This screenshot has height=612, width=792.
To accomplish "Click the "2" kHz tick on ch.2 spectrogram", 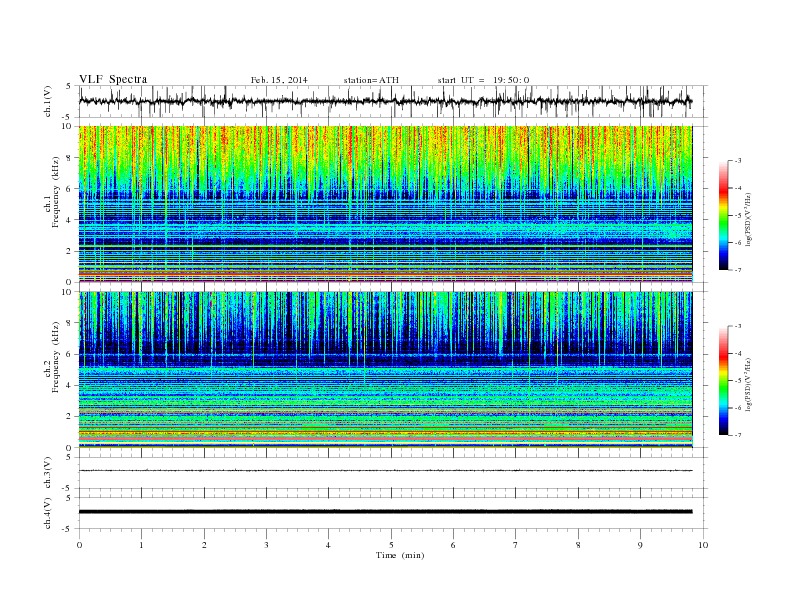I will coord(70,417).
